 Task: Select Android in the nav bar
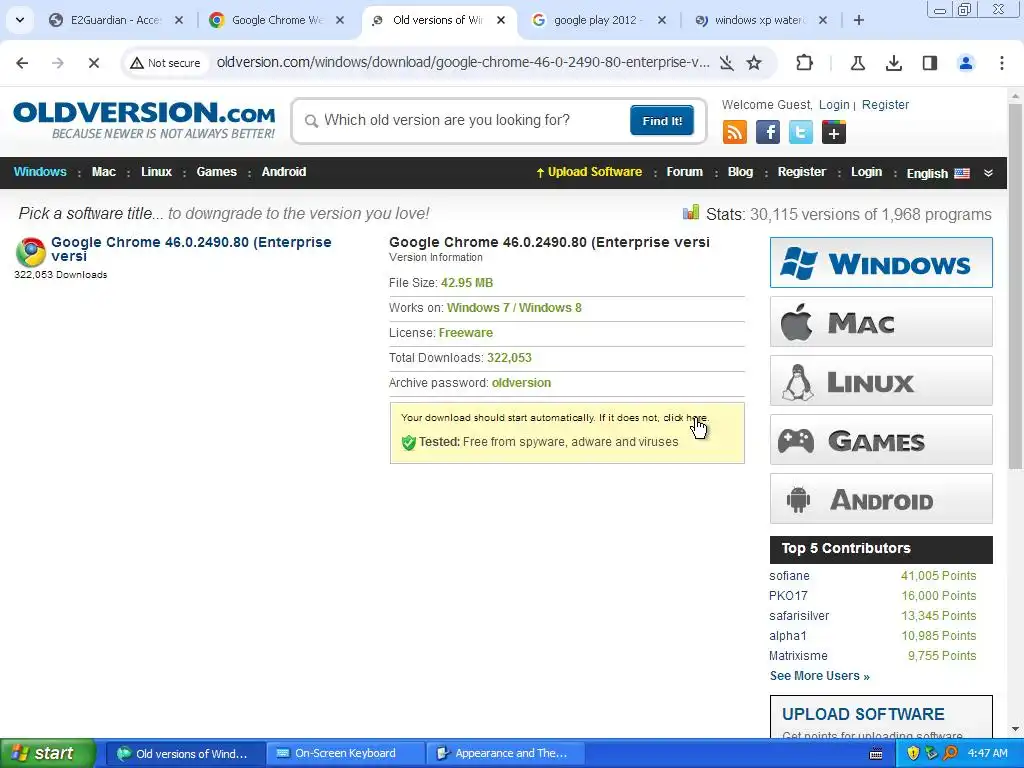point(283,172)
